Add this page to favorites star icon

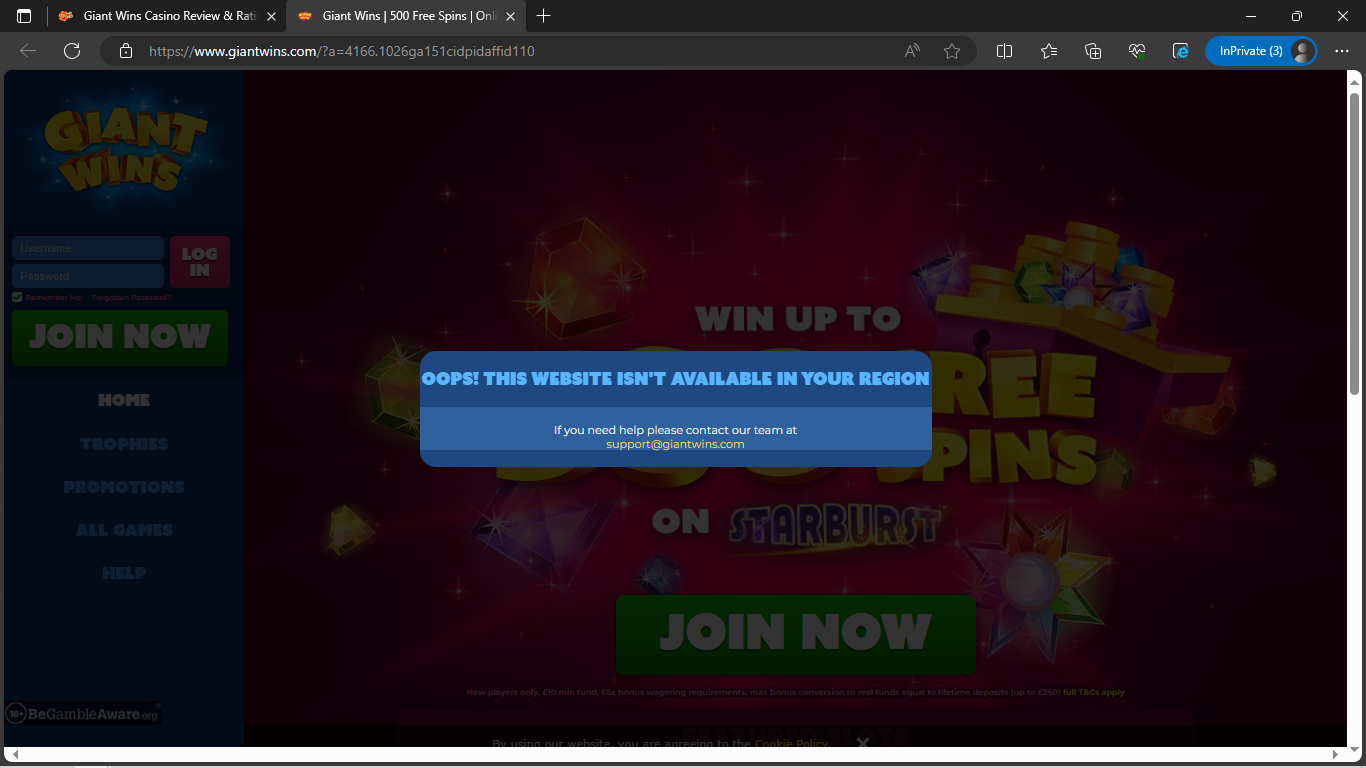pyautogui.click(x=951, y=51)
